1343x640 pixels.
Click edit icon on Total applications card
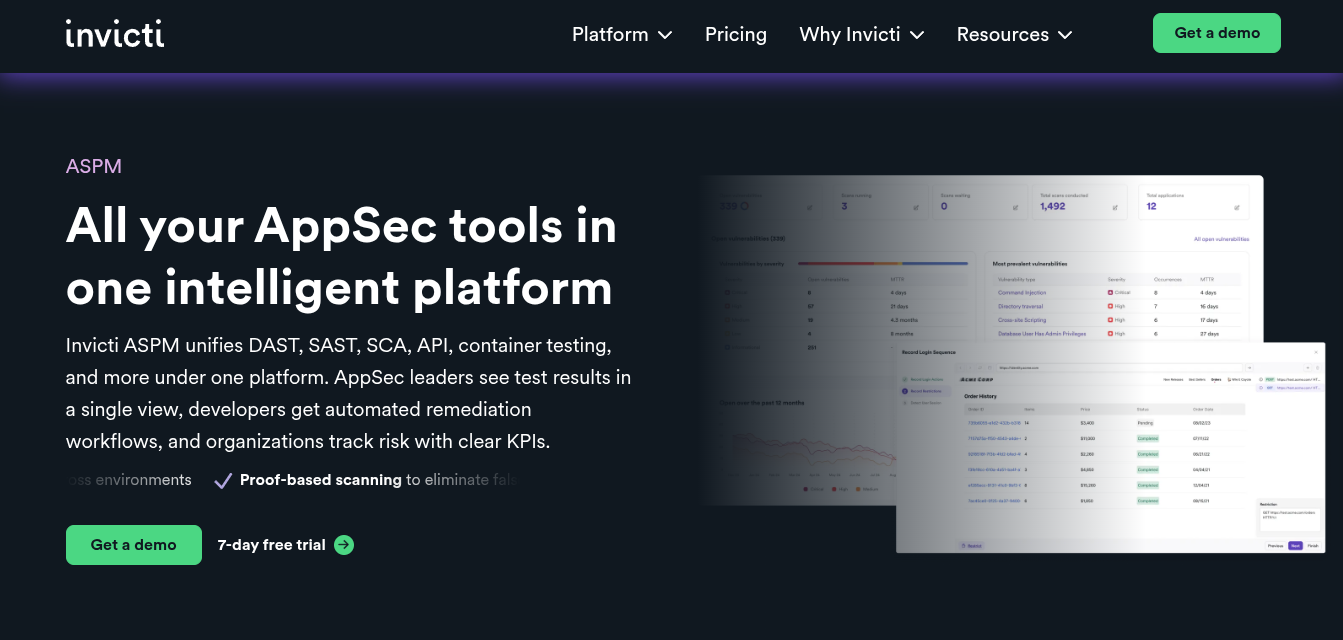point(1237,207)
